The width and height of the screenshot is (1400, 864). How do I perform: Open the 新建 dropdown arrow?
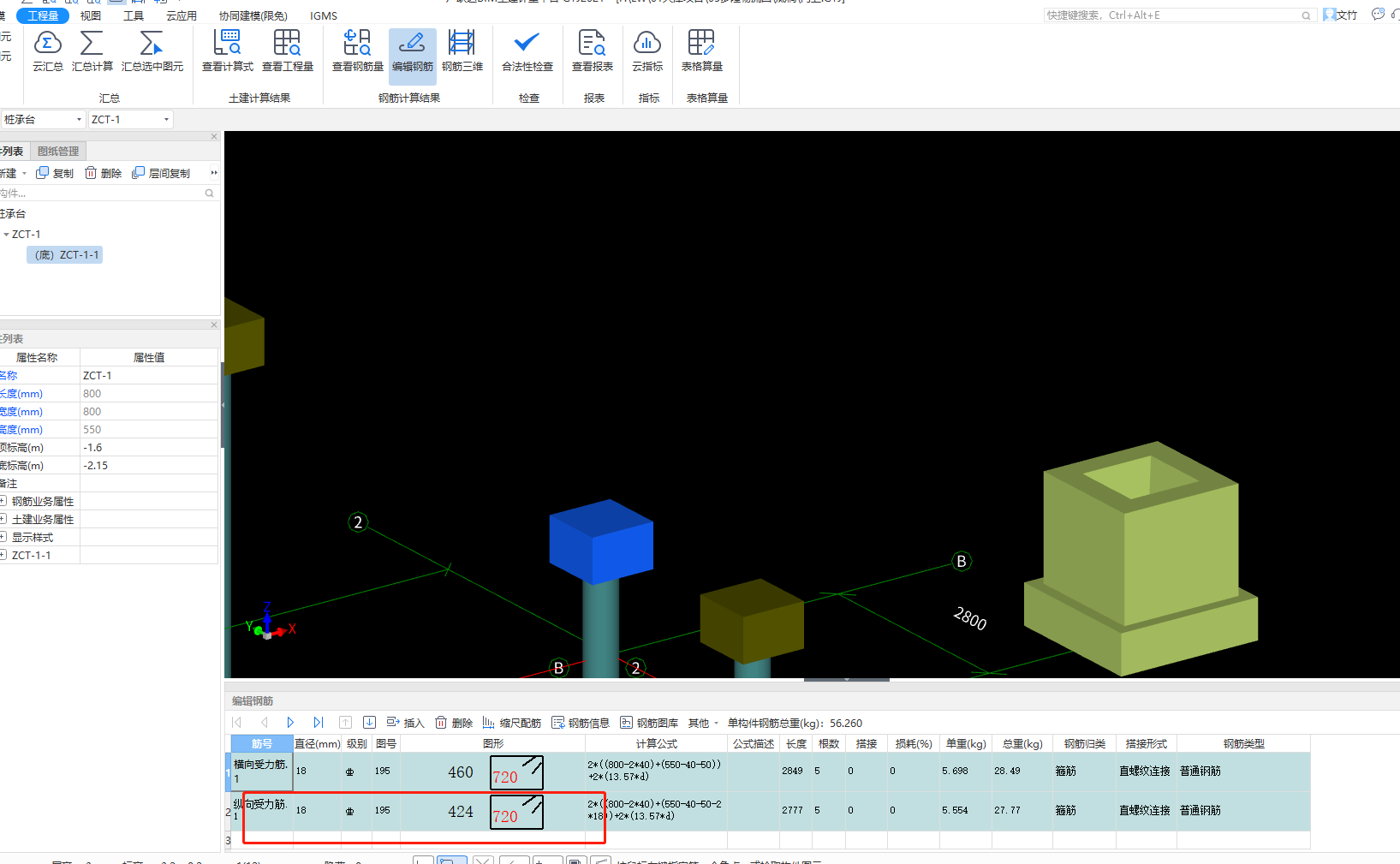pyautogui.click(x=25, y=173)
